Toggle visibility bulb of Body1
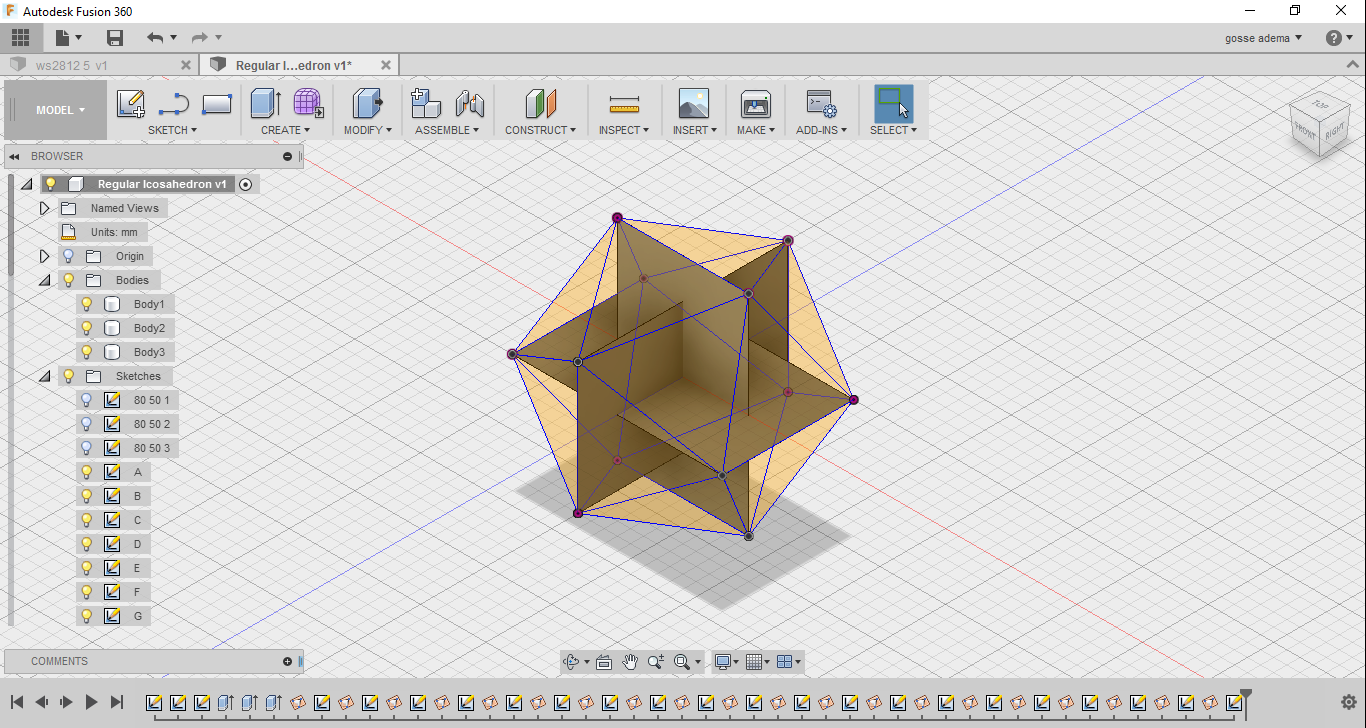1366x728 pixels. click(x=87, y=304)
